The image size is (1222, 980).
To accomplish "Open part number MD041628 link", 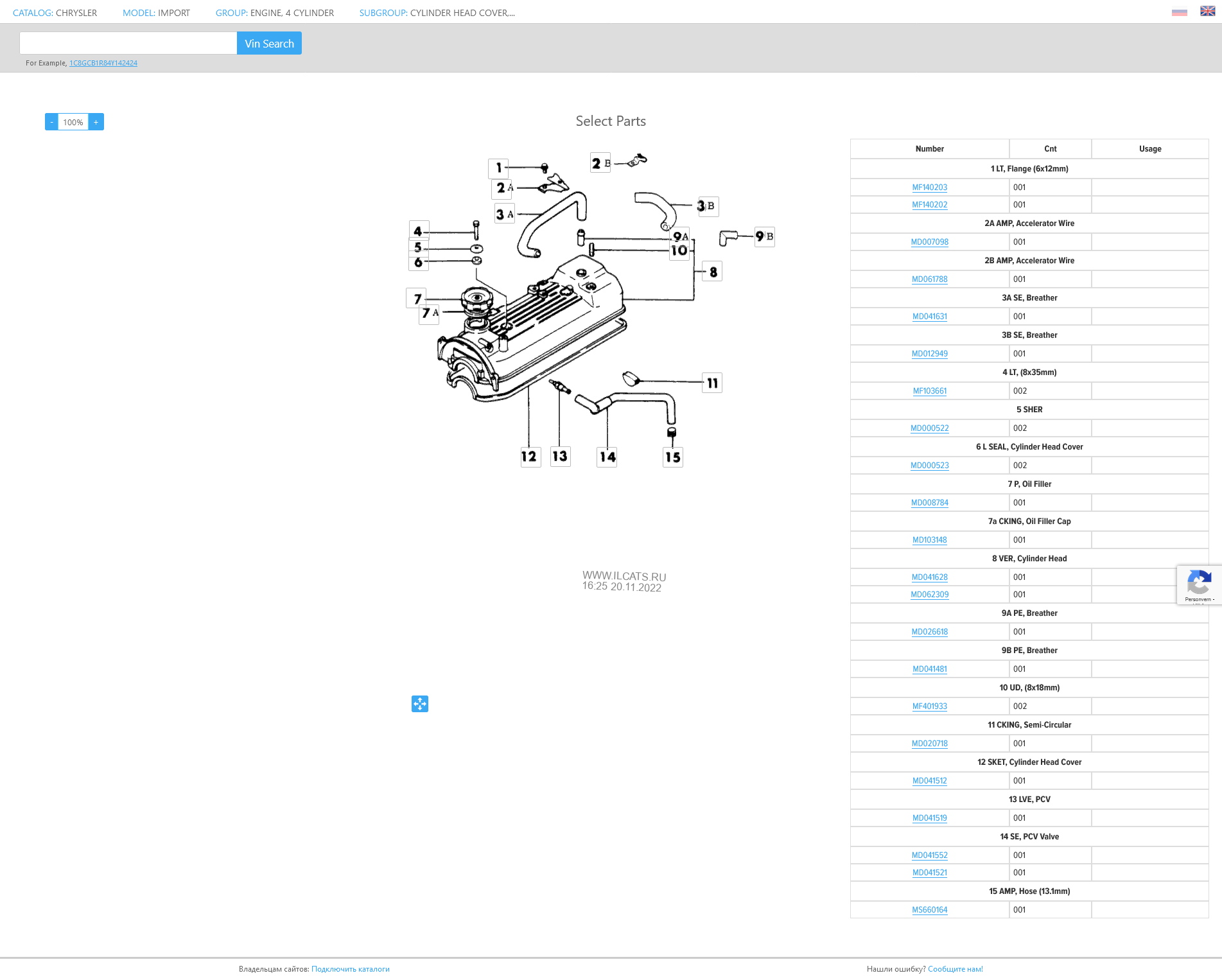I will (x=929, y=577).
